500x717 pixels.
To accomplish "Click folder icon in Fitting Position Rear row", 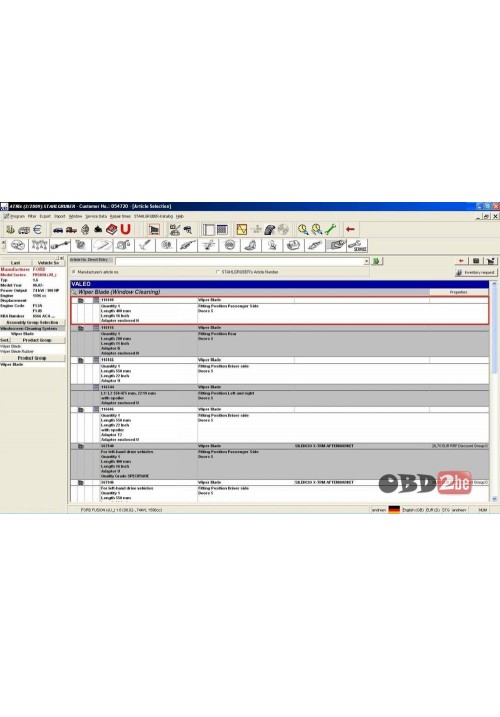I will point(81,328).
